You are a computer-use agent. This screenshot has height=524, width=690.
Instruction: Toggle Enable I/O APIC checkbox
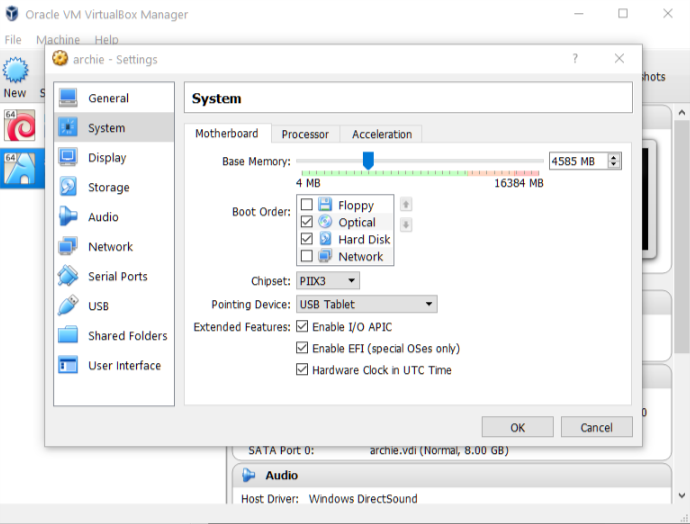point(302,326)
